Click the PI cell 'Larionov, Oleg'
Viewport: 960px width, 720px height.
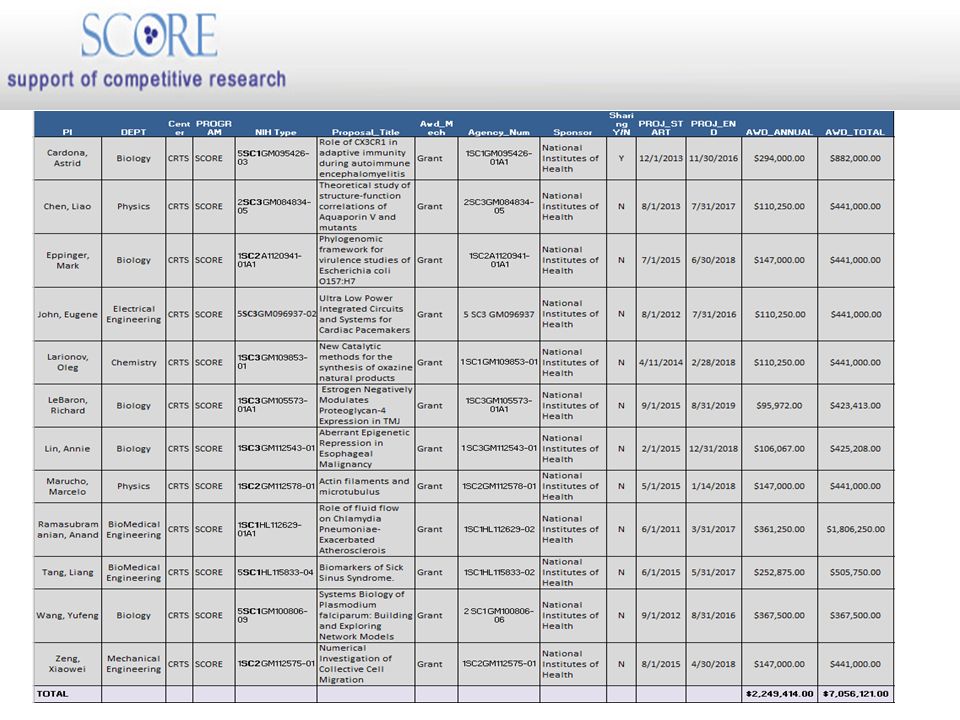coord(67,362)
